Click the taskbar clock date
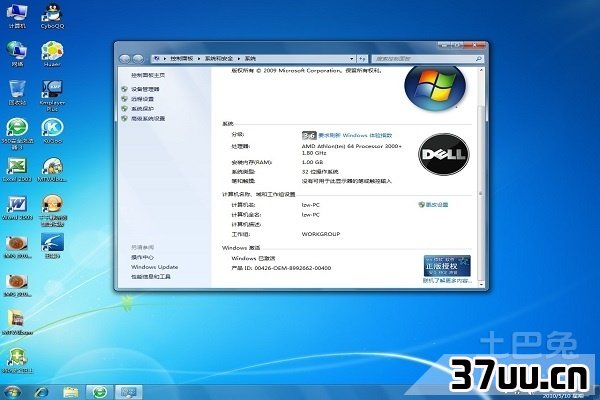Screen dimensions: 600x400 click(563, 395)
